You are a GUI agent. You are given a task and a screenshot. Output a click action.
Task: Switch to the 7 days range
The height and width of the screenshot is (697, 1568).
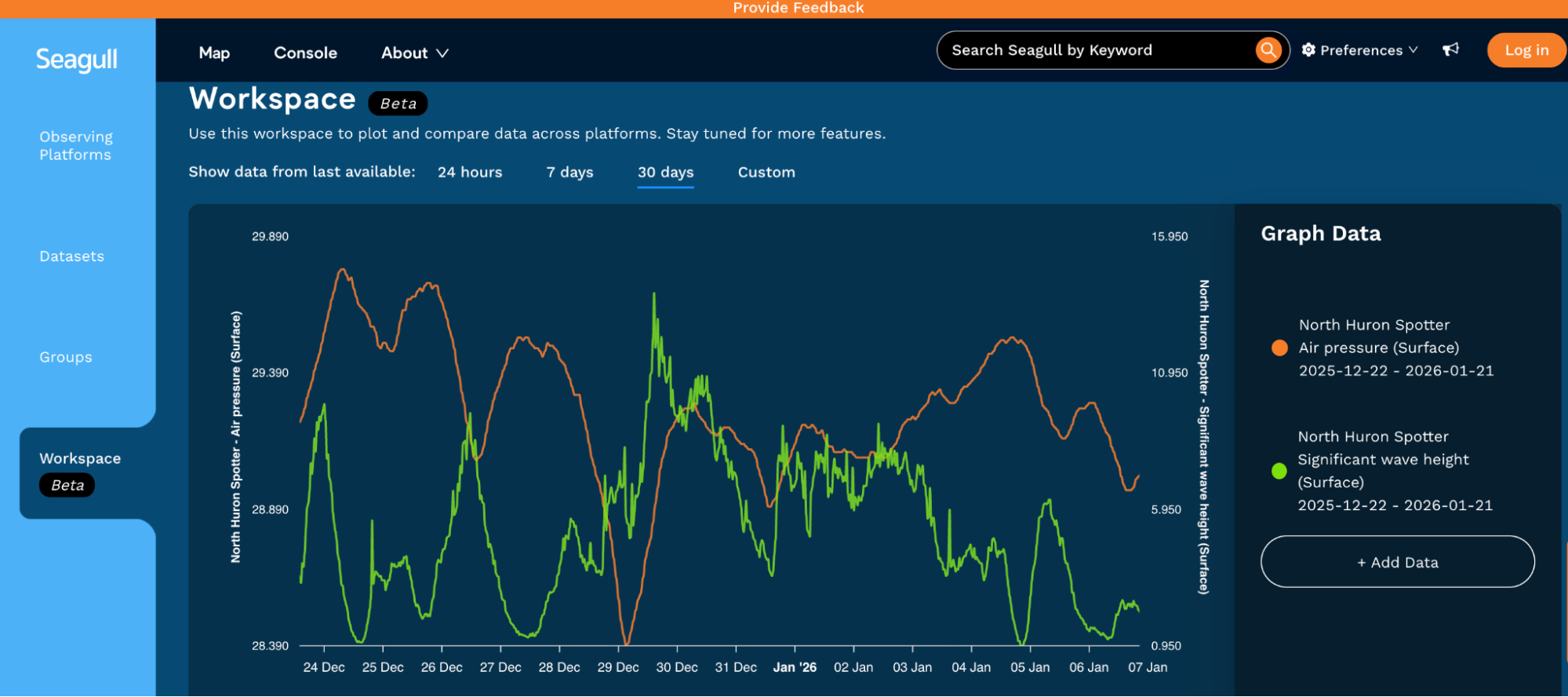coord(569,173)
